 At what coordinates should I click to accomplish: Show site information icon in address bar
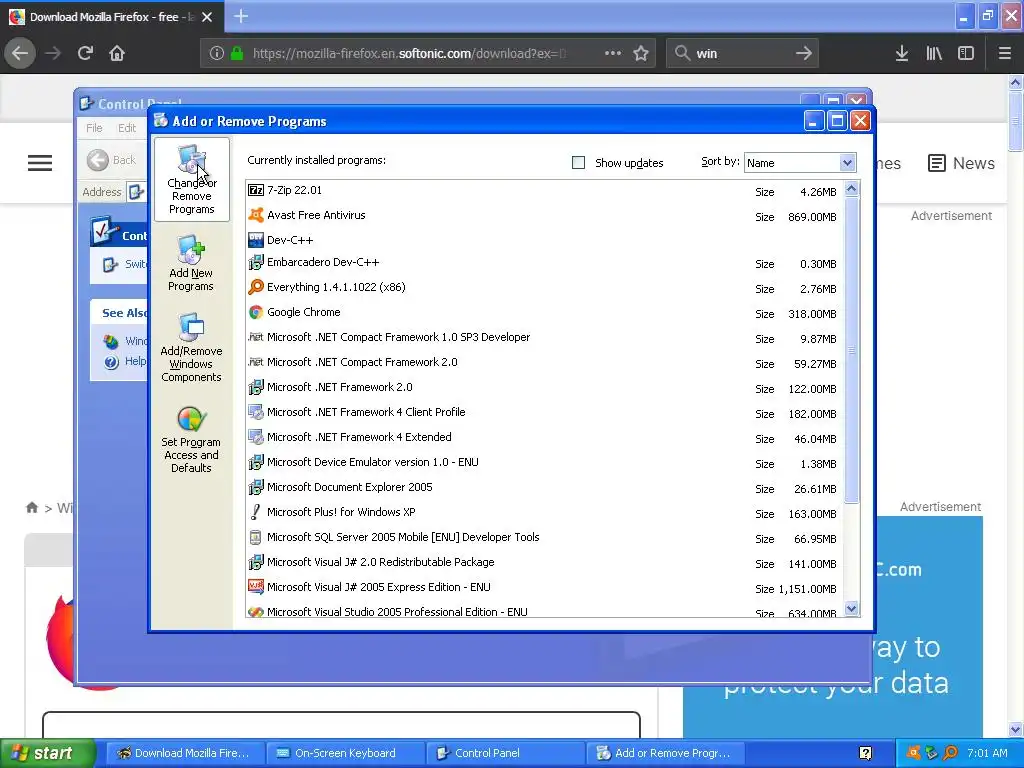(217, 54)
